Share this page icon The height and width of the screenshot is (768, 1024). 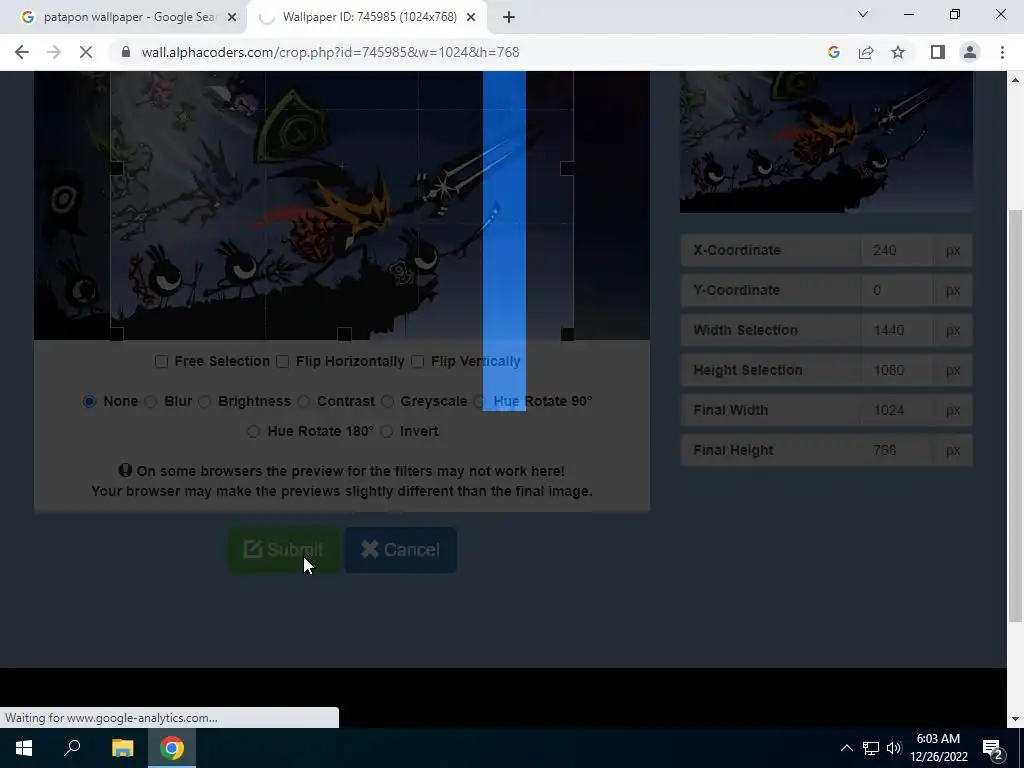click(x=866, y=52)
